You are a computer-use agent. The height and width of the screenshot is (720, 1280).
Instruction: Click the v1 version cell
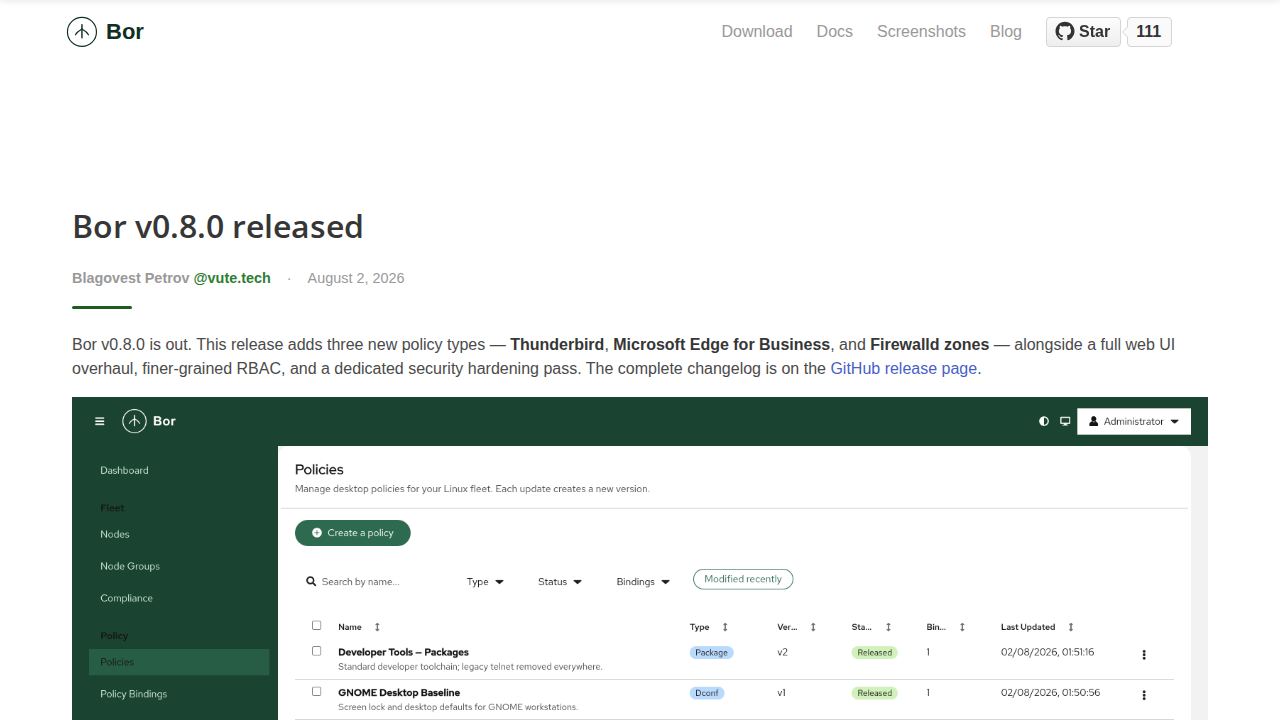coord(782,692)
